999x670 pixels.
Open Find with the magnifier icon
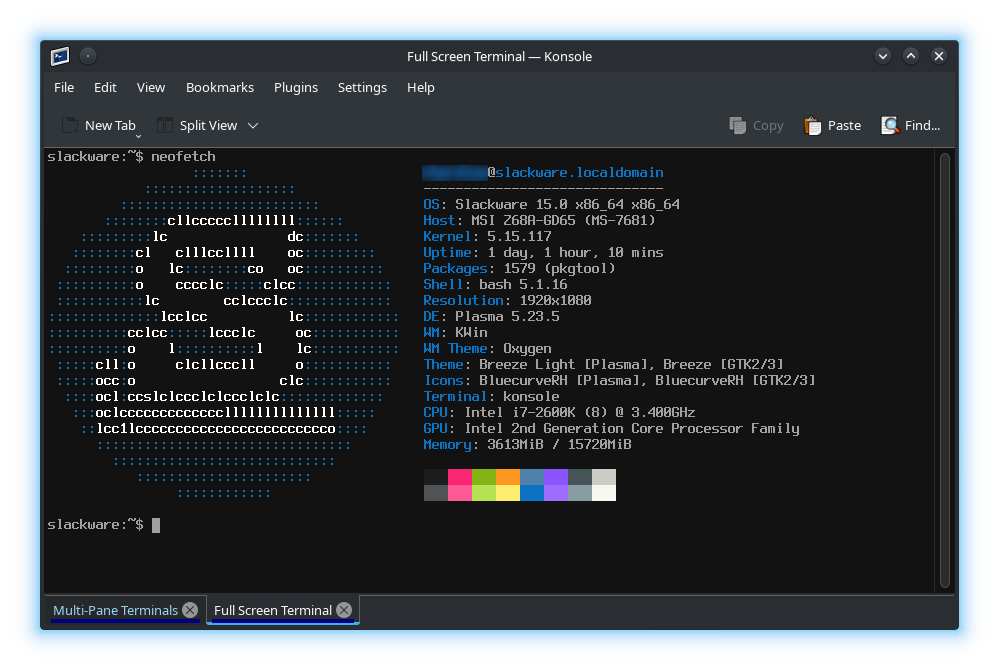889,125
